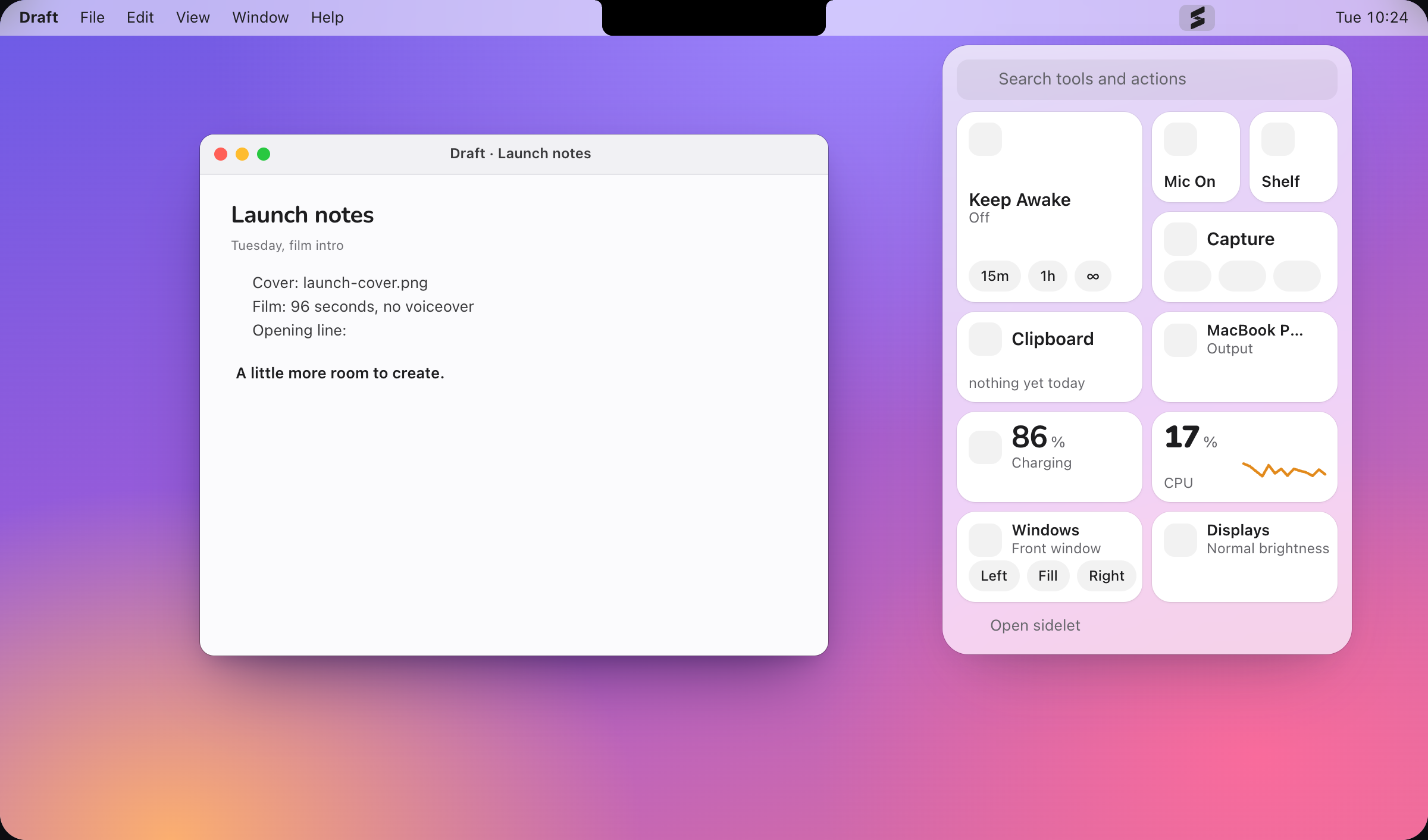This screenshot has width=1428, height=840.
Task: Click the icon beside the Capture label
Action: pyautogui.click(x=1180, y=239)
